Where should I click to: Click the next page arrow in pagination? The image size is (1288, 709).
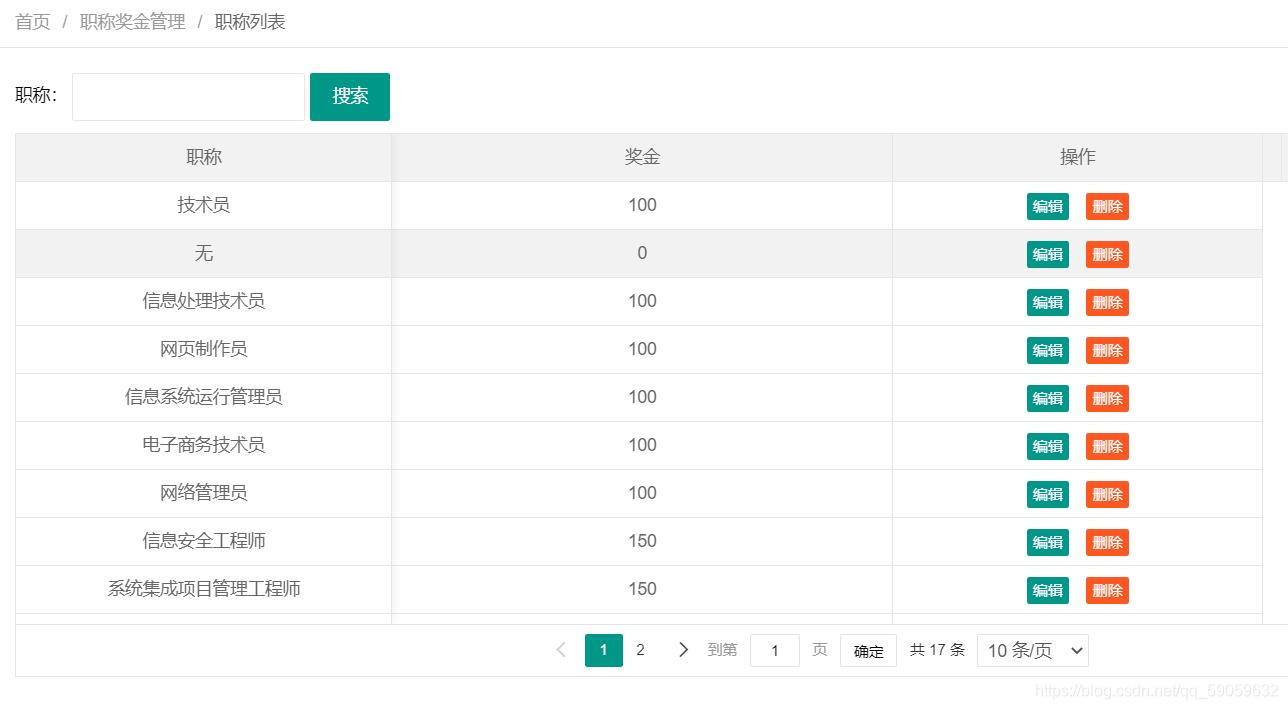pos(683,650)
